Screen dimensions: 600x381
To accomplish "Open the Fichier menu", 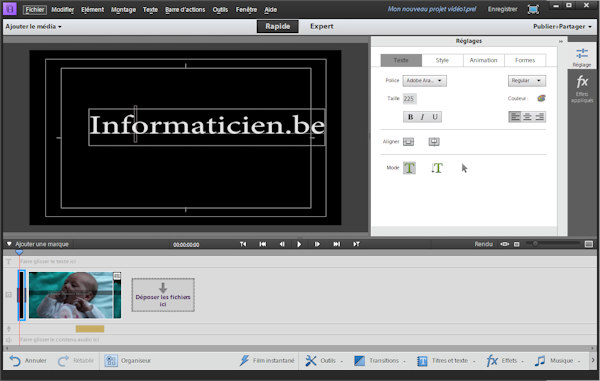I will [35, 10].
